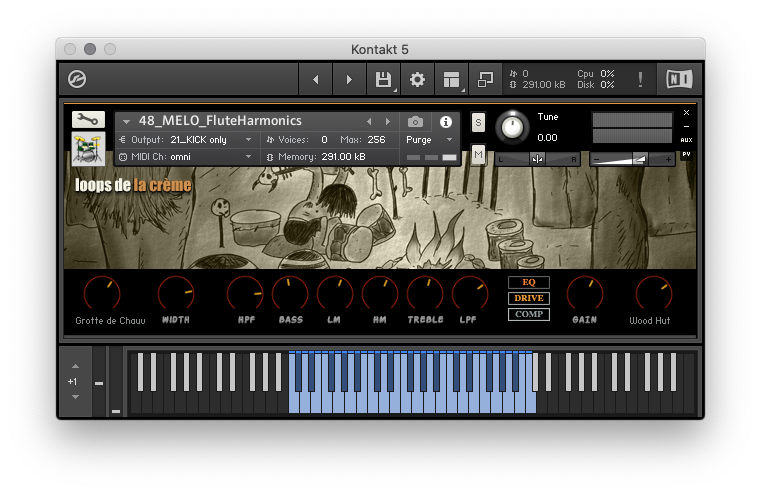Screen dimensions: 761x494
Task: Shift keyboard octave down with arrow
Action: (75, 397)
